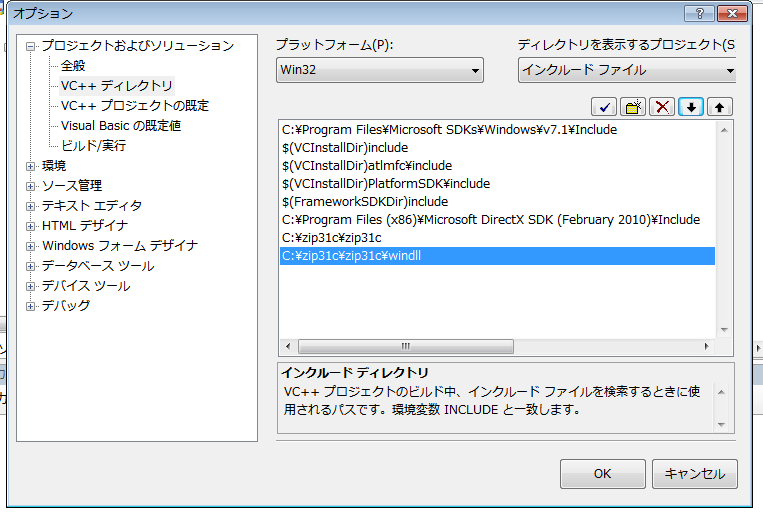This screenshot has width=763, height=521.
Task: Click left arrow of directory list scrollbar
Action: pos(288,346)
